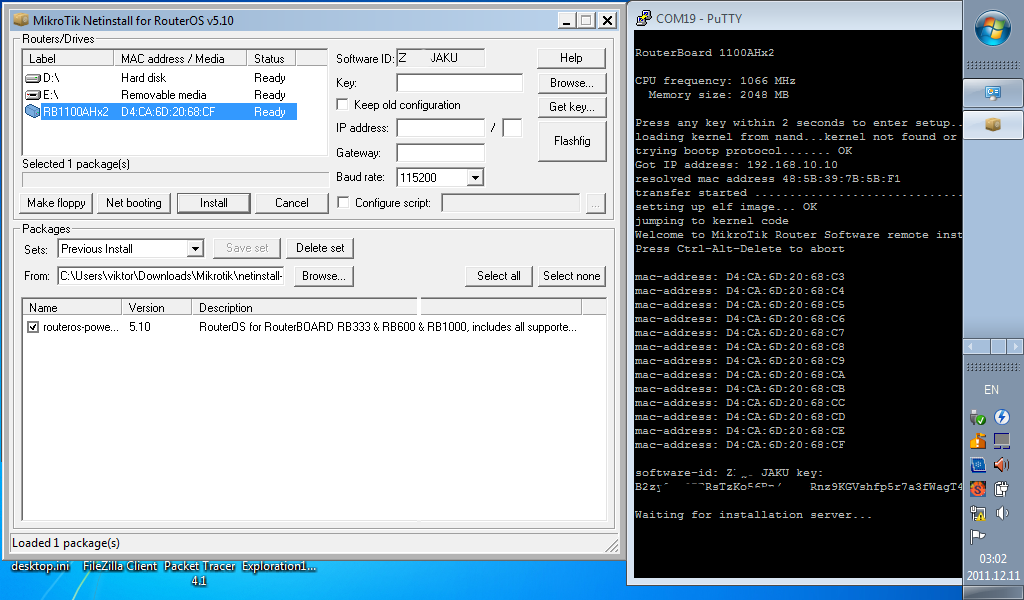Click the IP address input field
The height and width of the screenshot is (600, 1024).
442,128
